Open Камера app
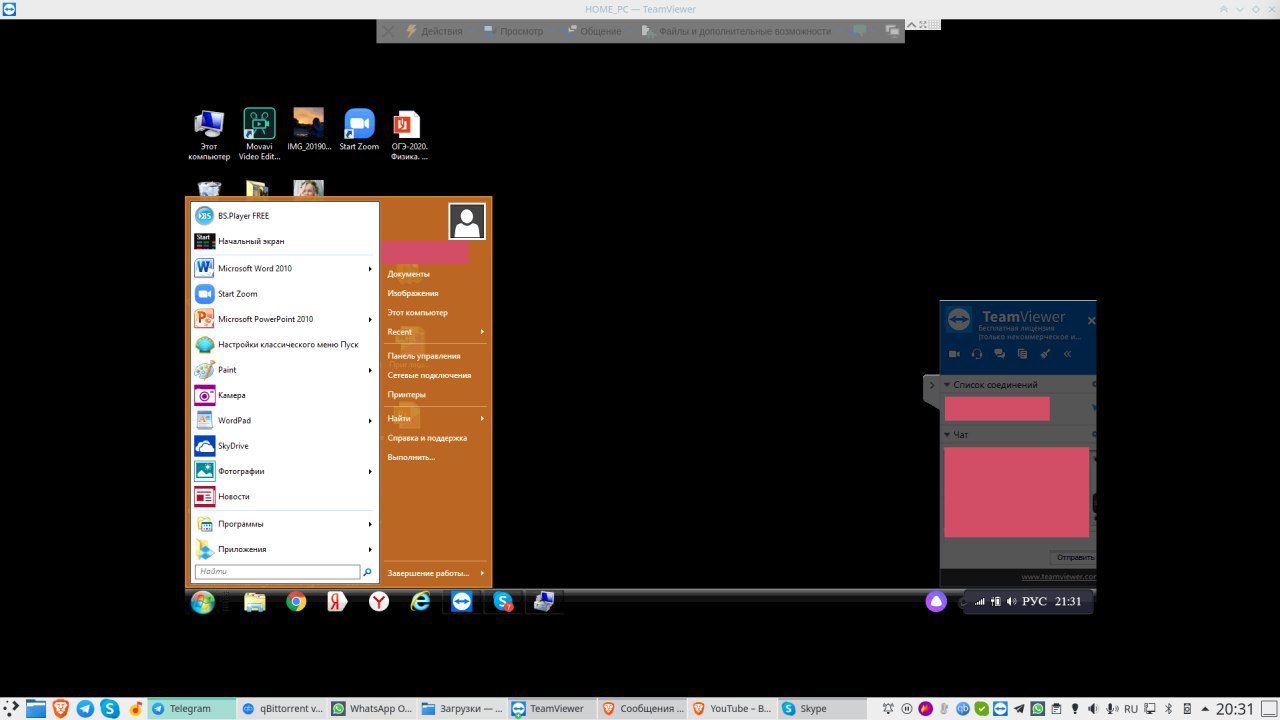 283,395
